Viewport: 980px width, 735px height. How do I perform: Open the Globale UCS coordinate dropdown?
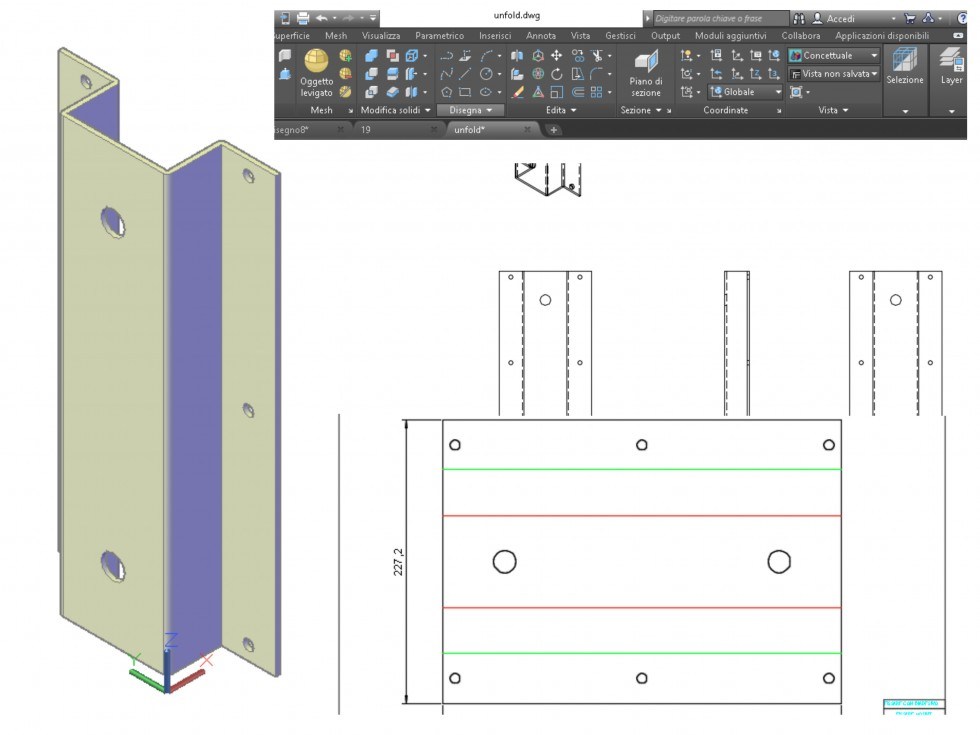tap(778, 90)
